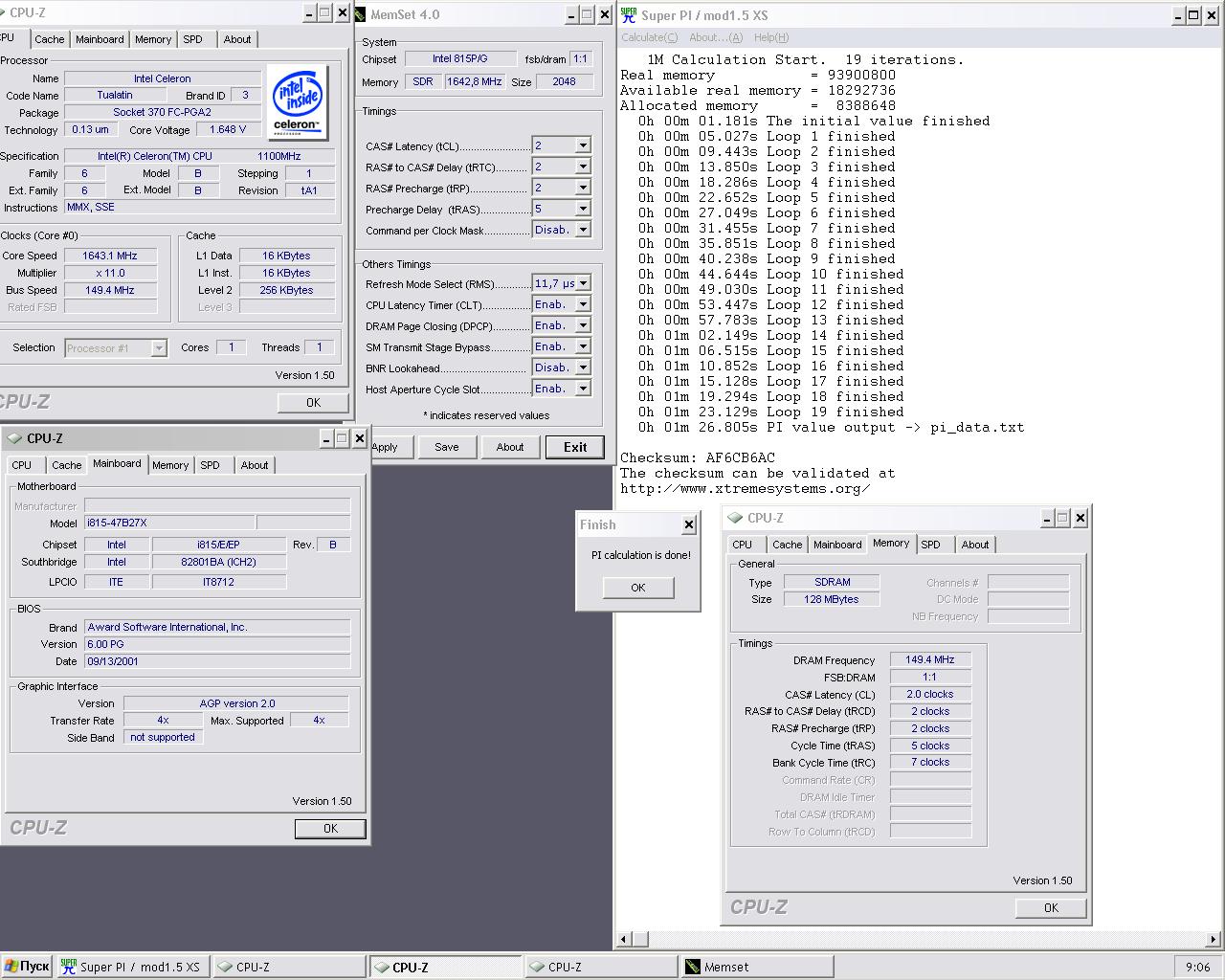Click the MemSet title bar icon
1225x980 pixels.
(x=360, y=14)
